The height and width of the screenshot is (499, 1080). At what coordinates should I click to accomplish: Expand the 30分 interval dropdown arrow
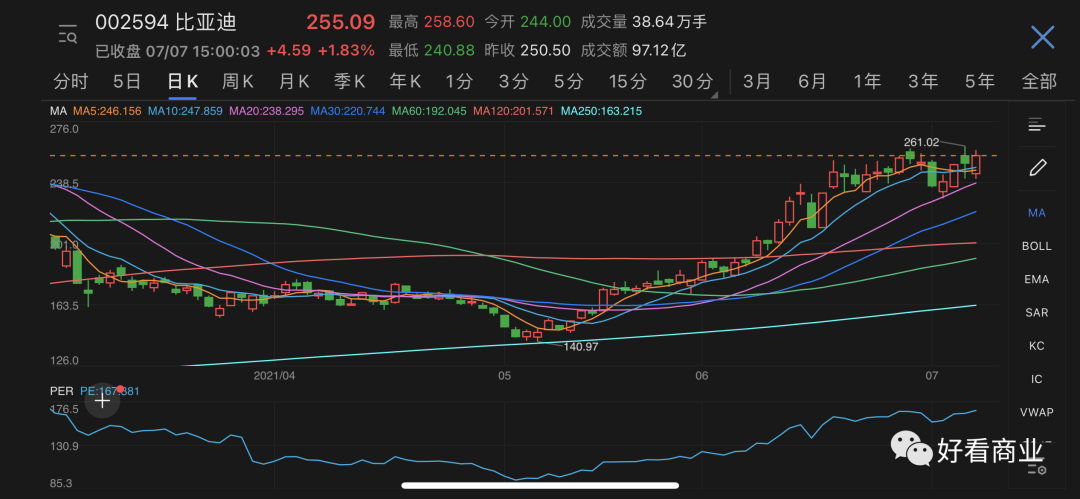point(715,93)
